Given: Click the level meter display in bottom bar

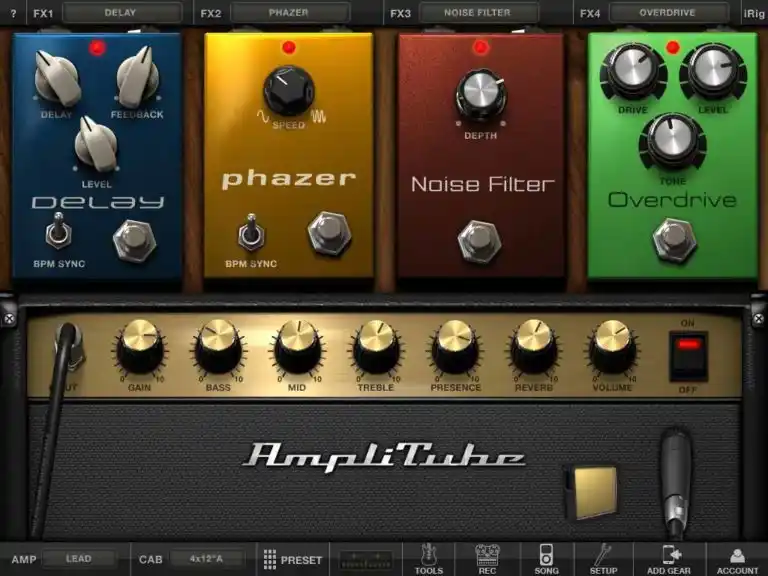Looking at the screenshot, I should click(x=366, y=559).
